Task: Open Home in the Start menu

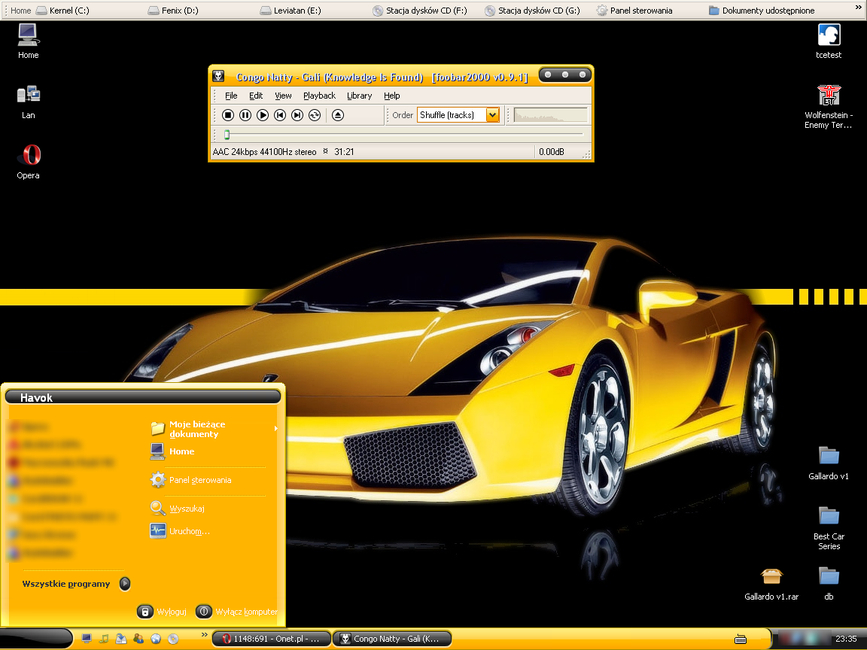Action: 173,452
